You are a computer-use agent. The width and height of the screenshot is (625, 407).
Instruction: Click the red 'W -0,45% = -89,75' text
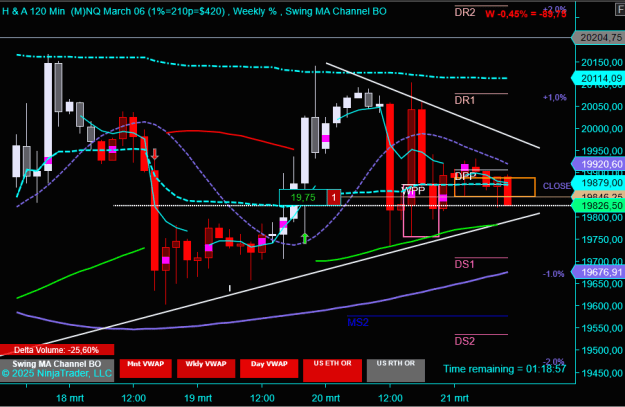[x=525, y=14]
